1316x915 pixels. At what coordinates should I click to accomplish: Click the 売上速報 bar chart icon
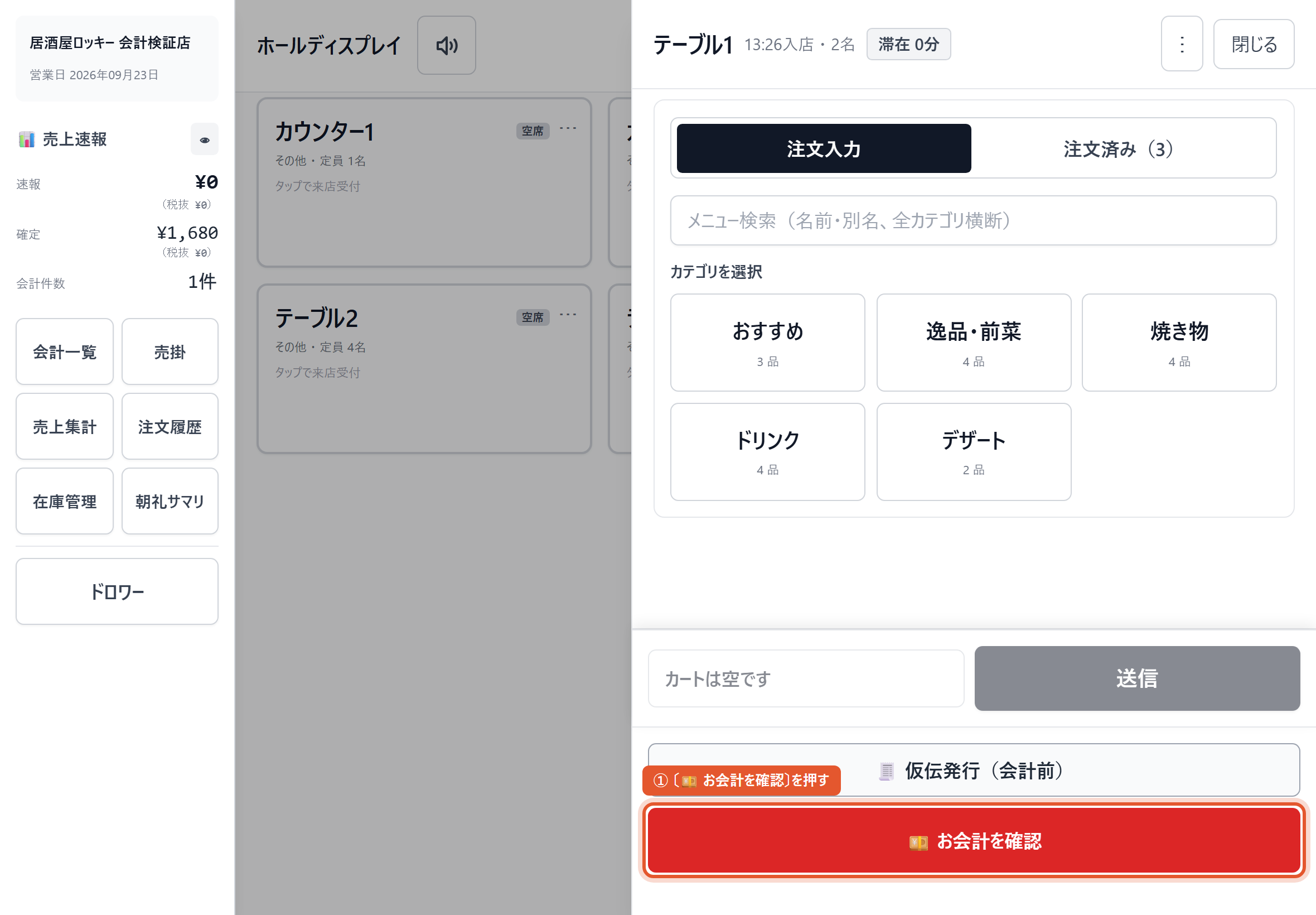(26, 139)
